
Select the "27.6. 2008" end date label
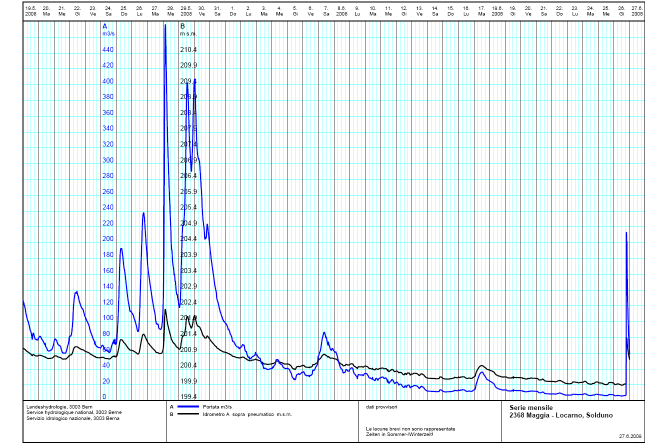tap(637, 10)
